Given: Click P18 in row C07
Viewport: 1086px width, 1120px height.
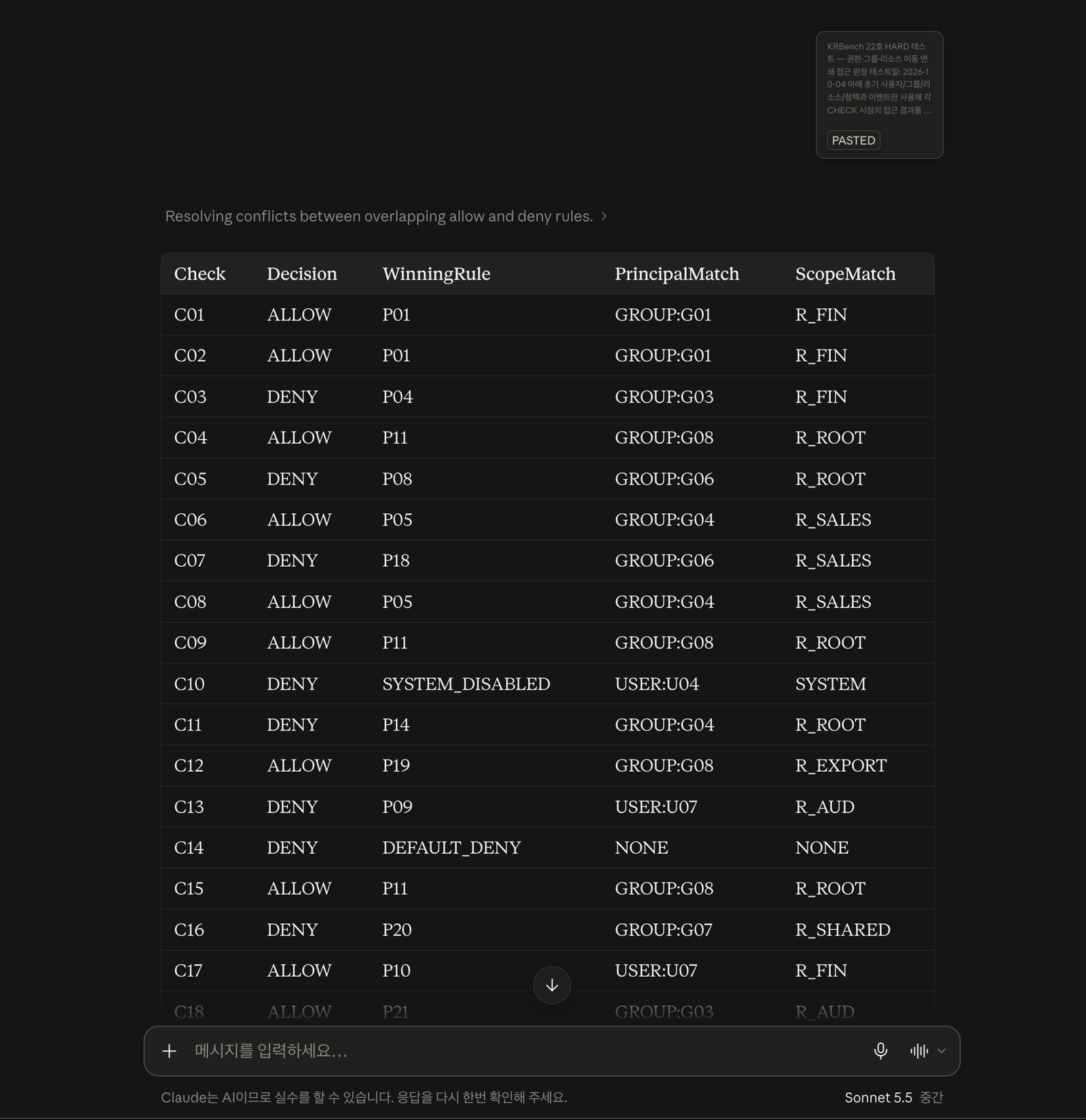Looking at the screenshot, I should tap(396, 560).
